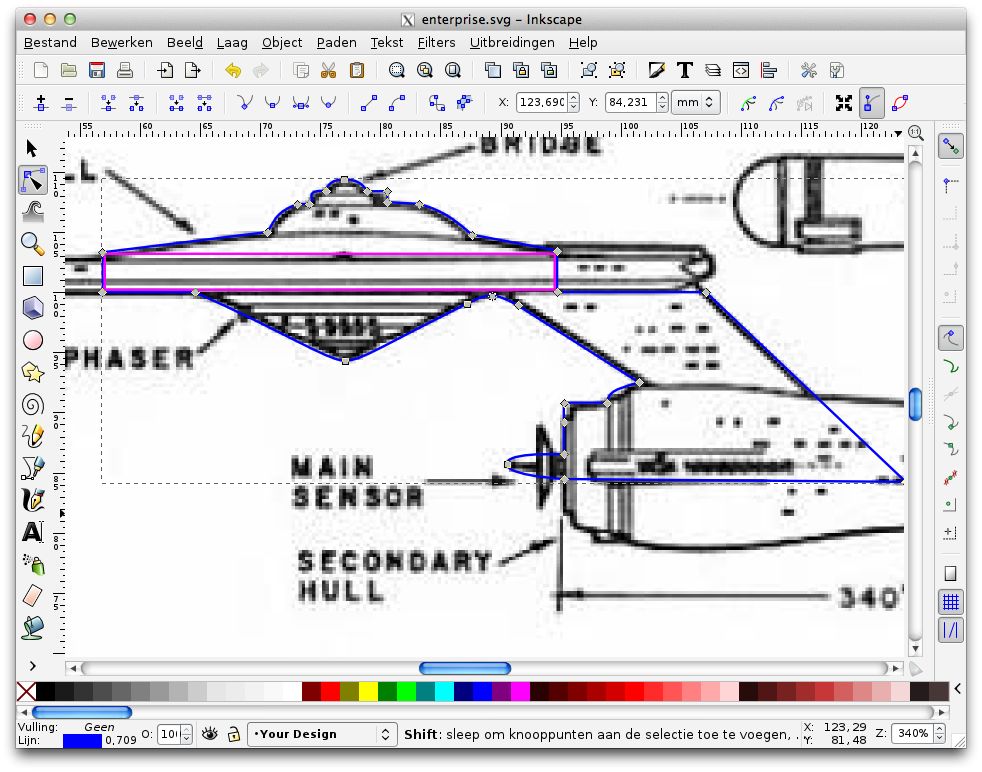Toggle current layer visibility eye
The width and height of the screenshot is (982, 772).
209,733
